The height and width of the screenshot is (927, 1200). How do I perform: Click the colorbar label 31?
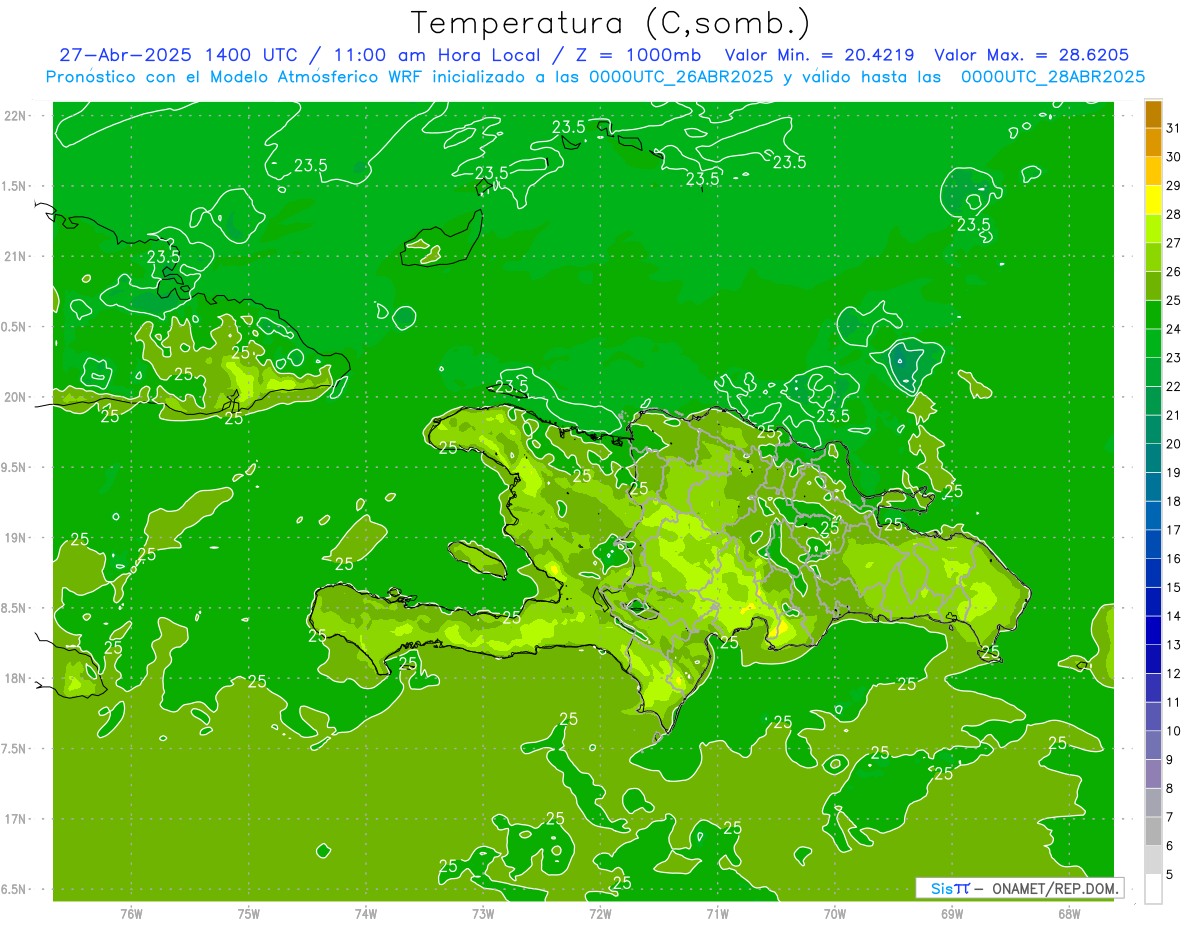click(x=1173, y=128)
